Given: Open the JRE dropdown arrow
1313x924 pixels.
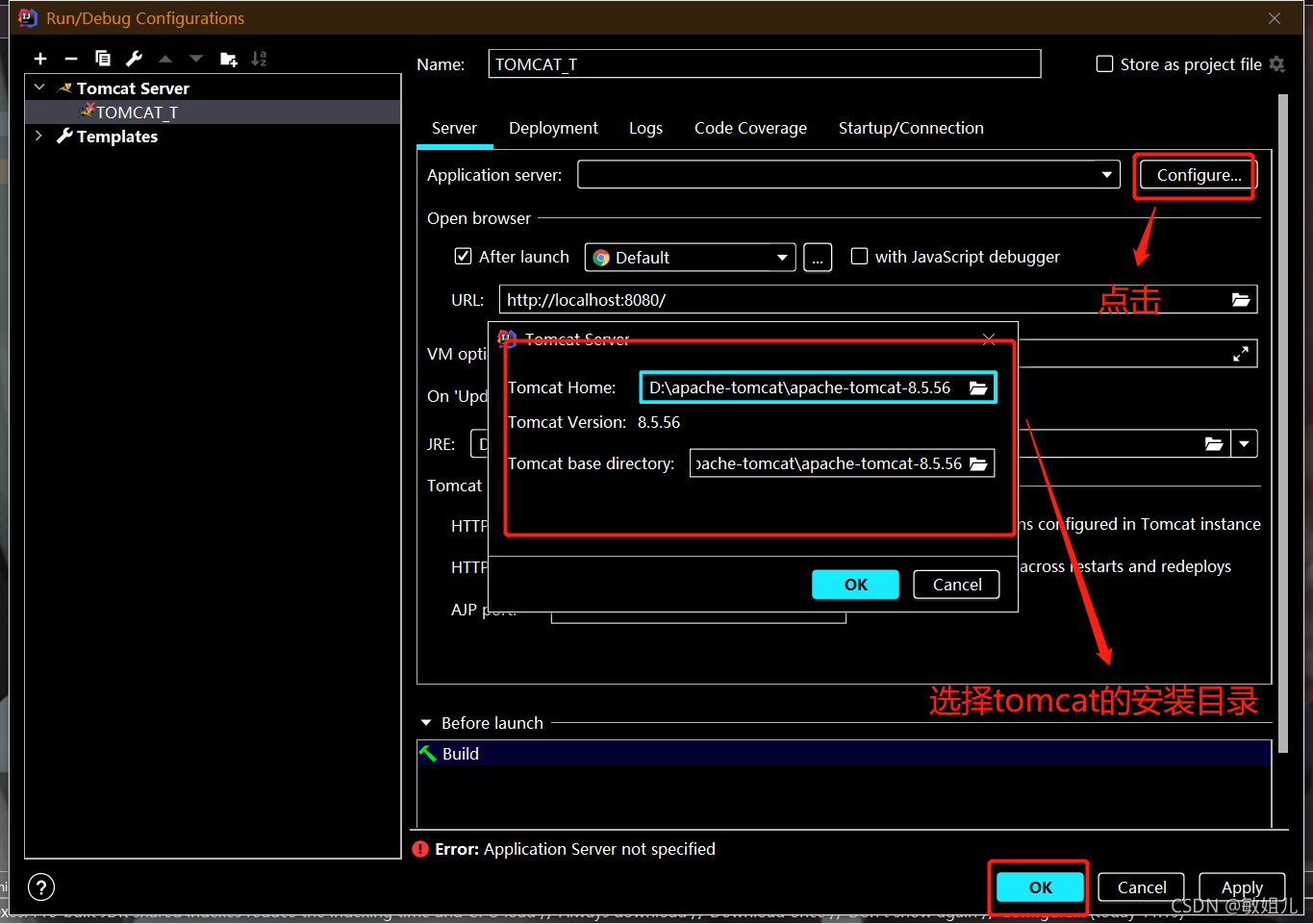Looking at the screenshot, I should (x=1245, y=443).
